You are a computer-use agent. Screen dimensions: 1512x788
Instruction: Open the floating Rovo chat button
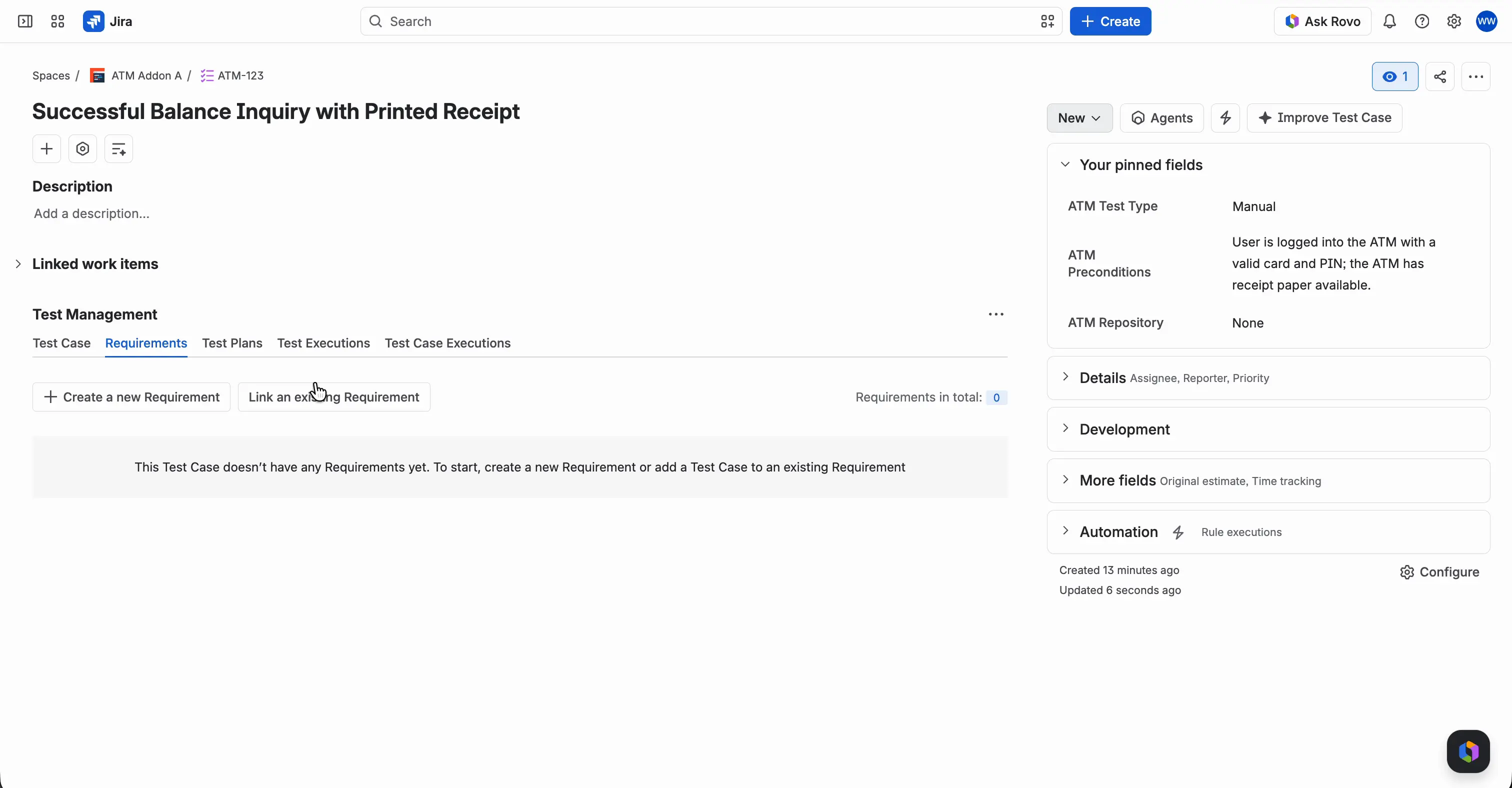click(x=1468, y=751)
